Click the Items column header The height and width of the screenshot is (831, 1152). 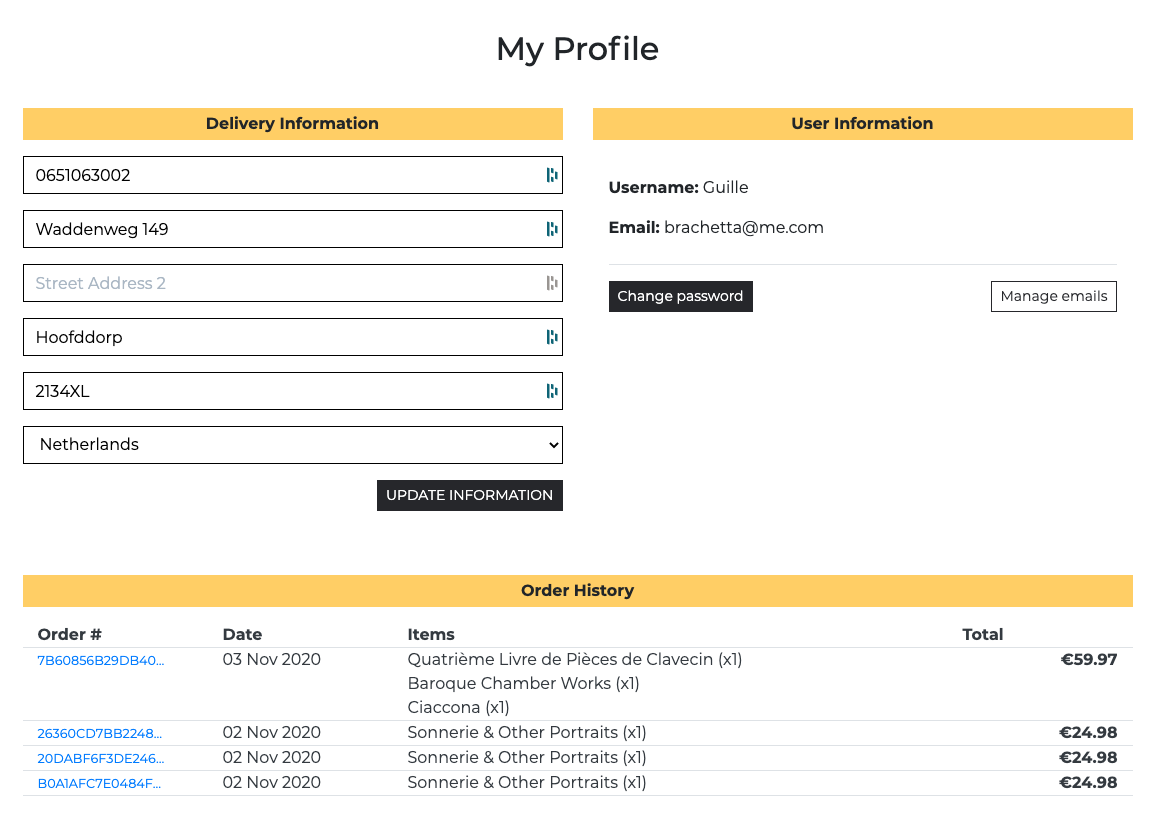click(431, 634)
